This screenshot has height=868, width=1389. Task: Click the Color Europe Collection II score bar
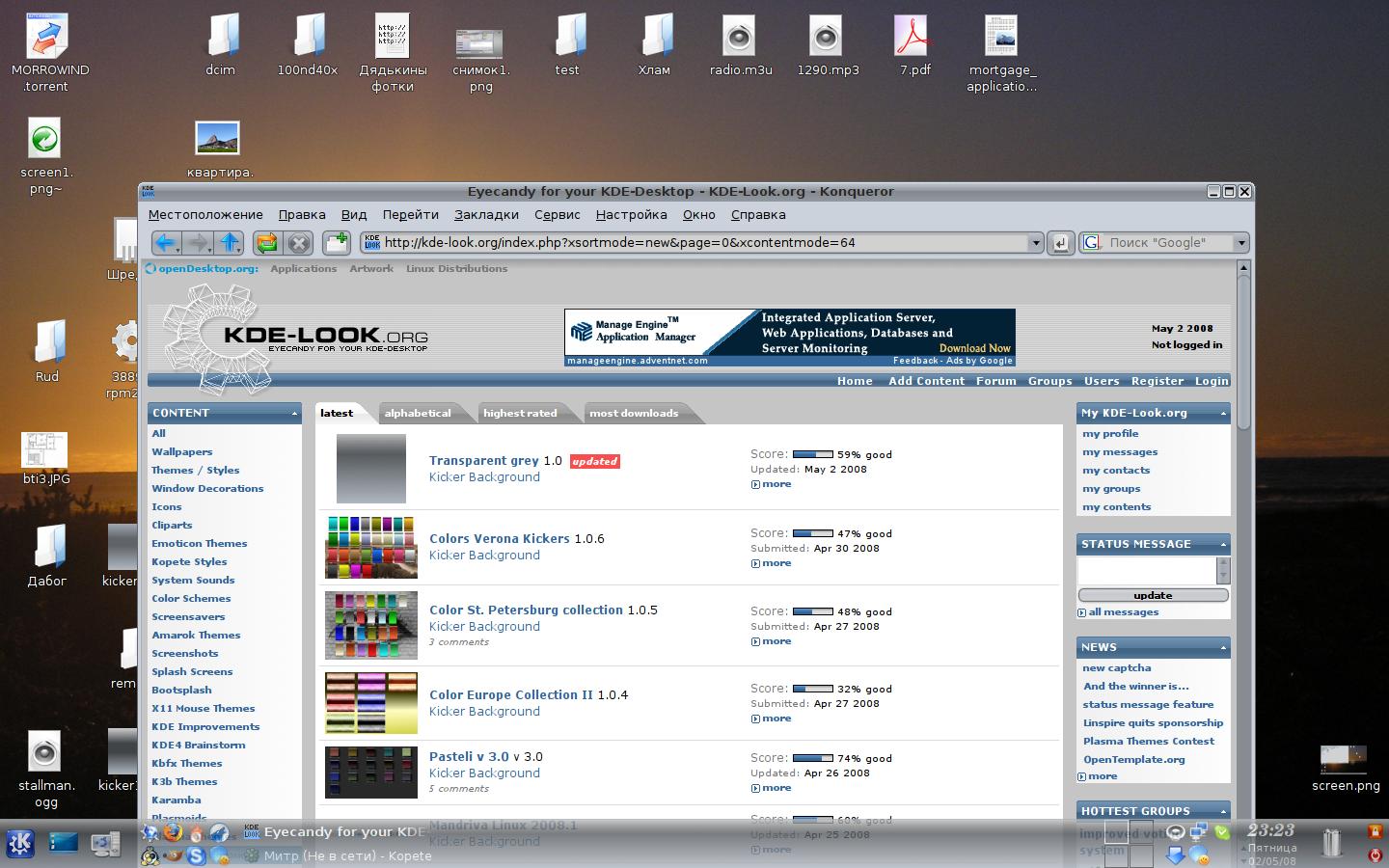[x=813, y=689]
